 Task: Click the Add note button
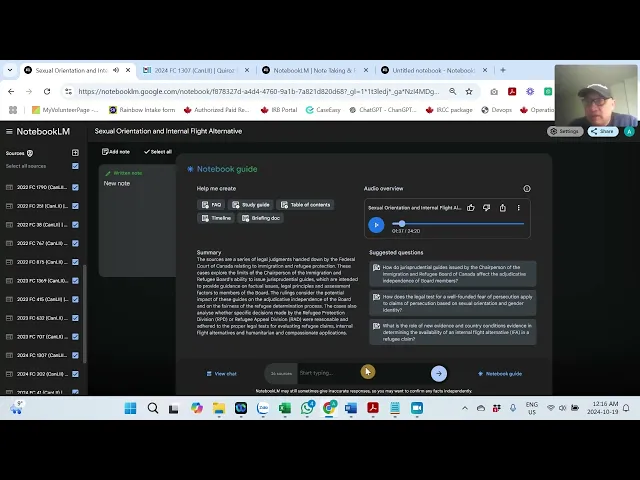point(116,152)
